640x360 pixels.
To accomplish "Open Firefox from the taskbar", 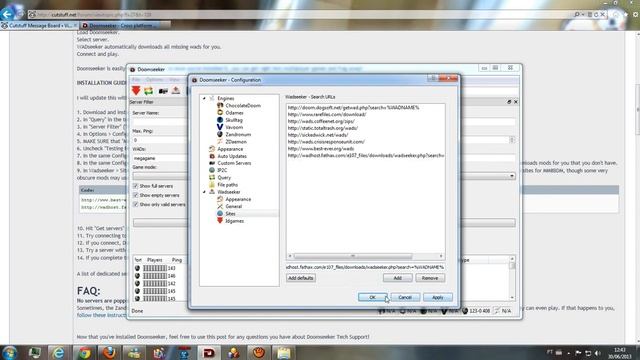I will [109, 353].
